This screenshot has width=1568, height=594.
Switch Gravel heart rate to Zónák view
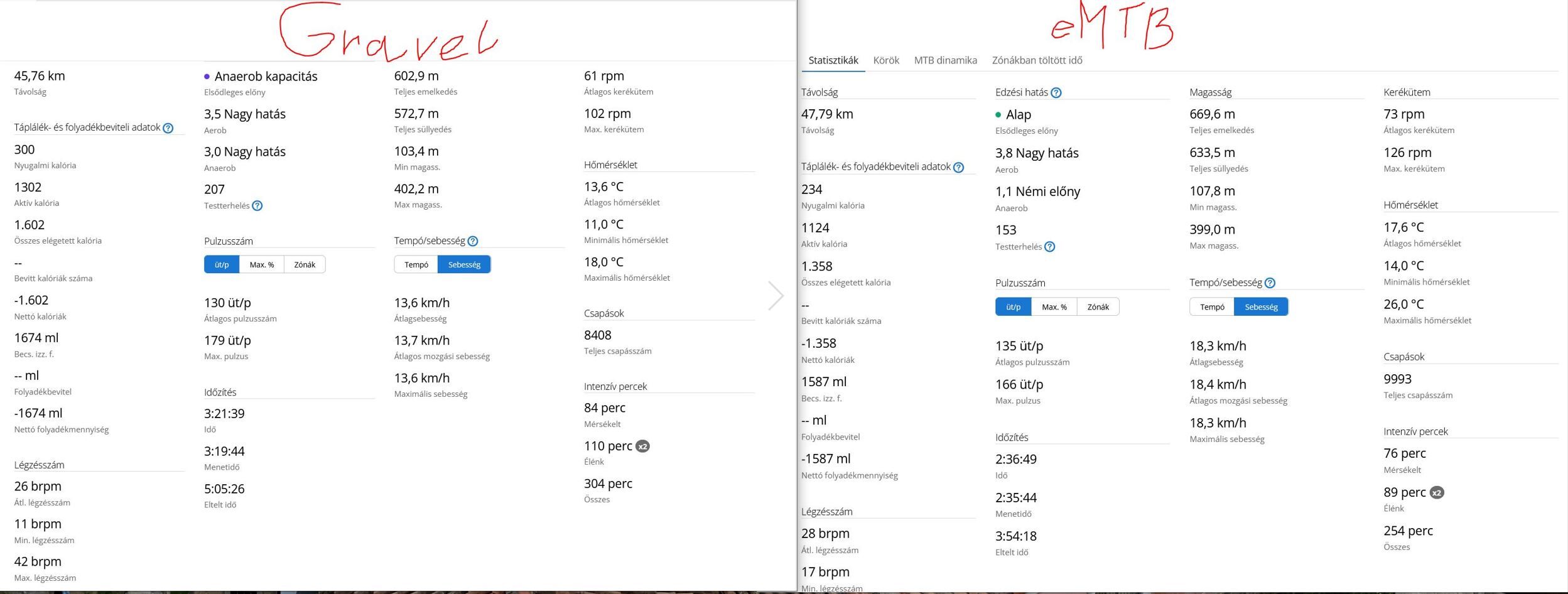click(305, 265)
